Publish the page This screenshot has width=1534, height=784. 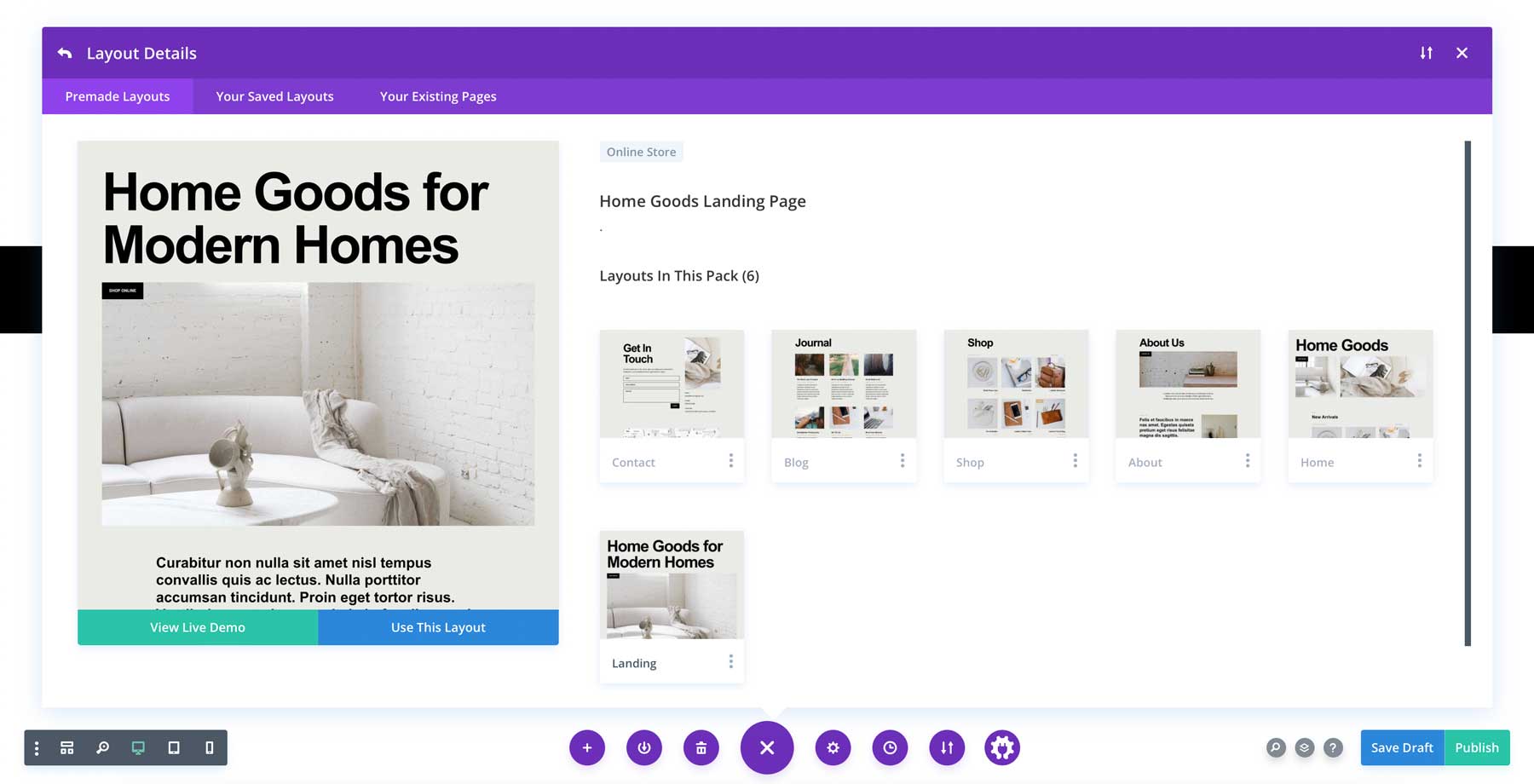click(x=1477, y=747)
